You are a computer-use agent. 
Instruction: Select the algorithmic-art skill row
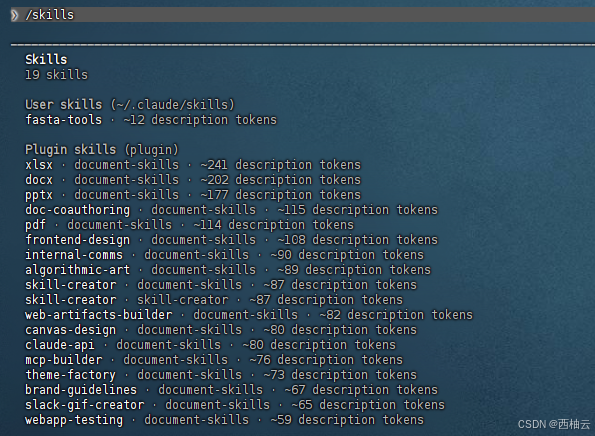click(x=228, y=270)
